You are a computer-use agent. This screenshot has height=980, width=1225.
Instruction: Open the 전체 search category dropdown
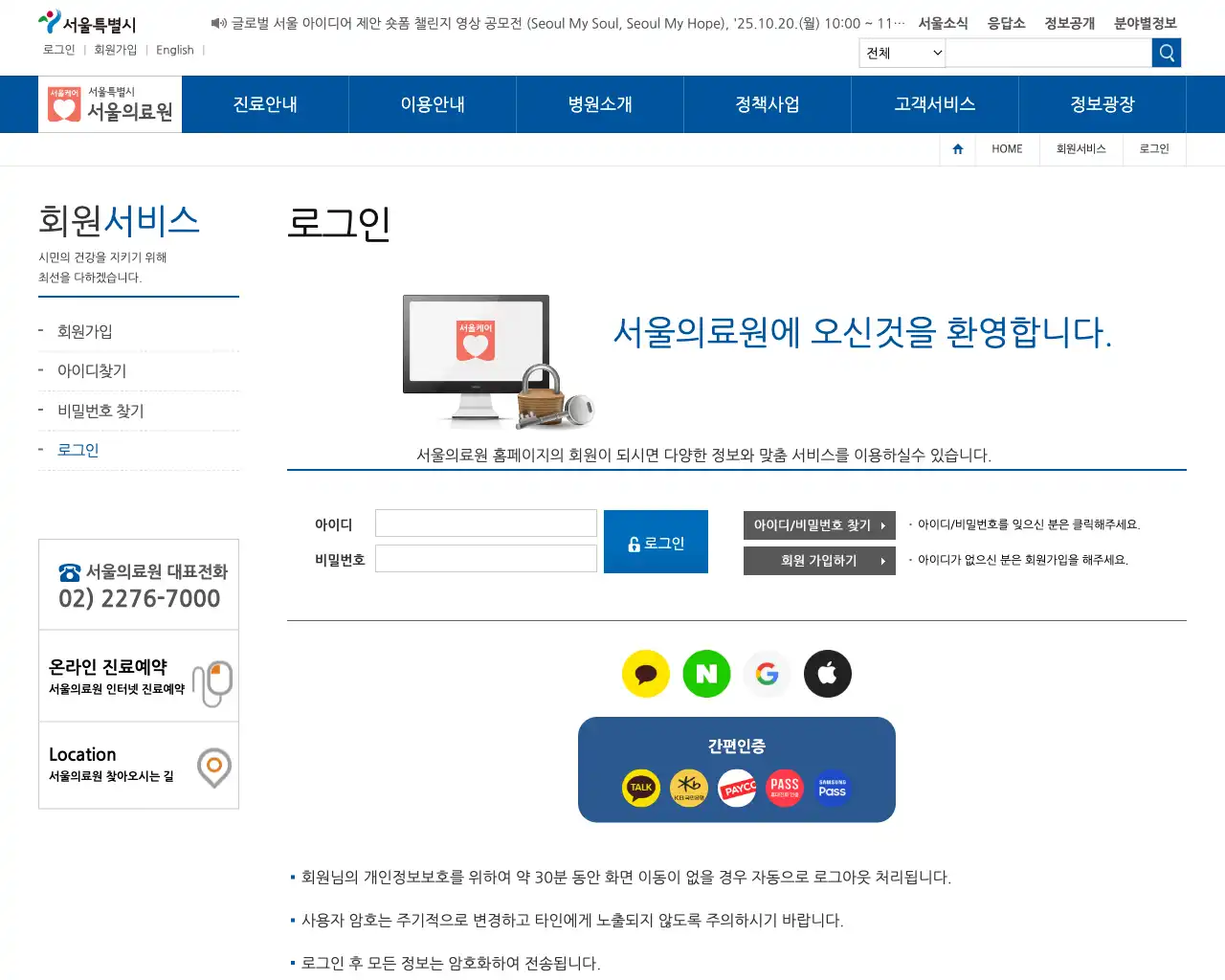click(x=901, y=53)
